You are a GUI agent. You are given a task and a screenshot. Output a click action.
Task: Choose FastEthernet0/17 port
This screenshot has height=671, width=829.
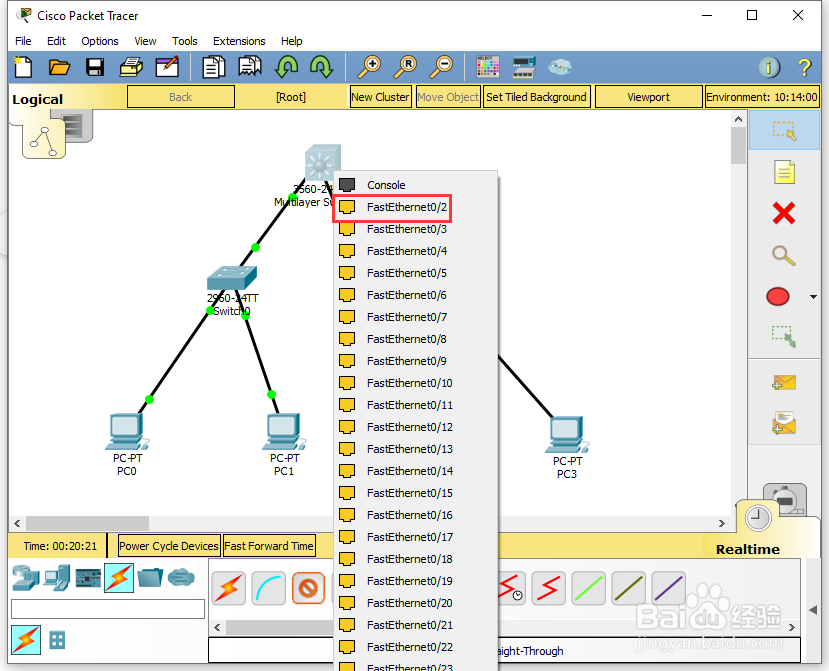[416, 537]
